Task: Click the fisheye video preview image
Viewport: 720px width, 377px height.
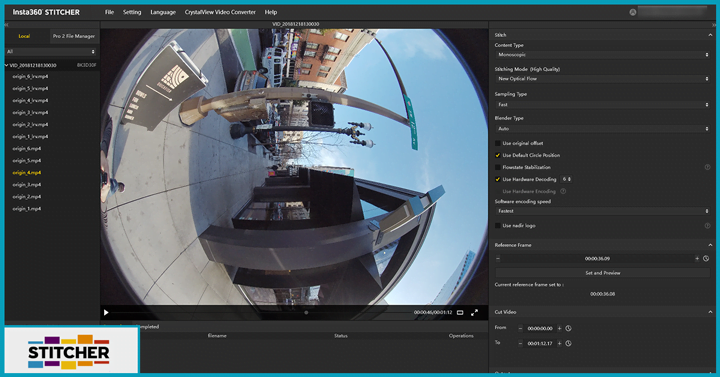Action: click(294, 167)
